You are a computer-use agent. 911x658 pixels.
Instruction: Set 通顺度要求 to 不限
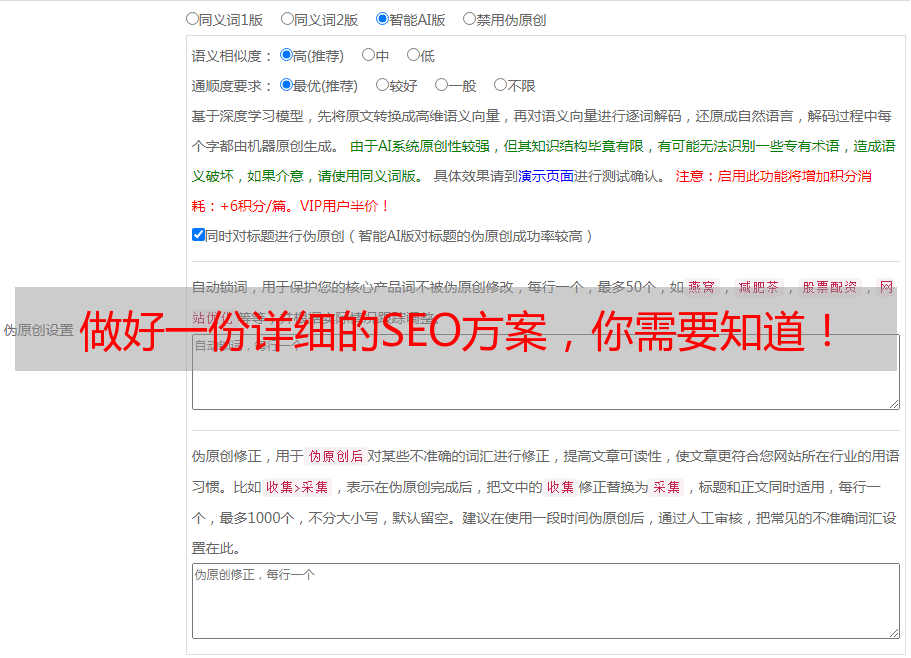pos(500,85)
